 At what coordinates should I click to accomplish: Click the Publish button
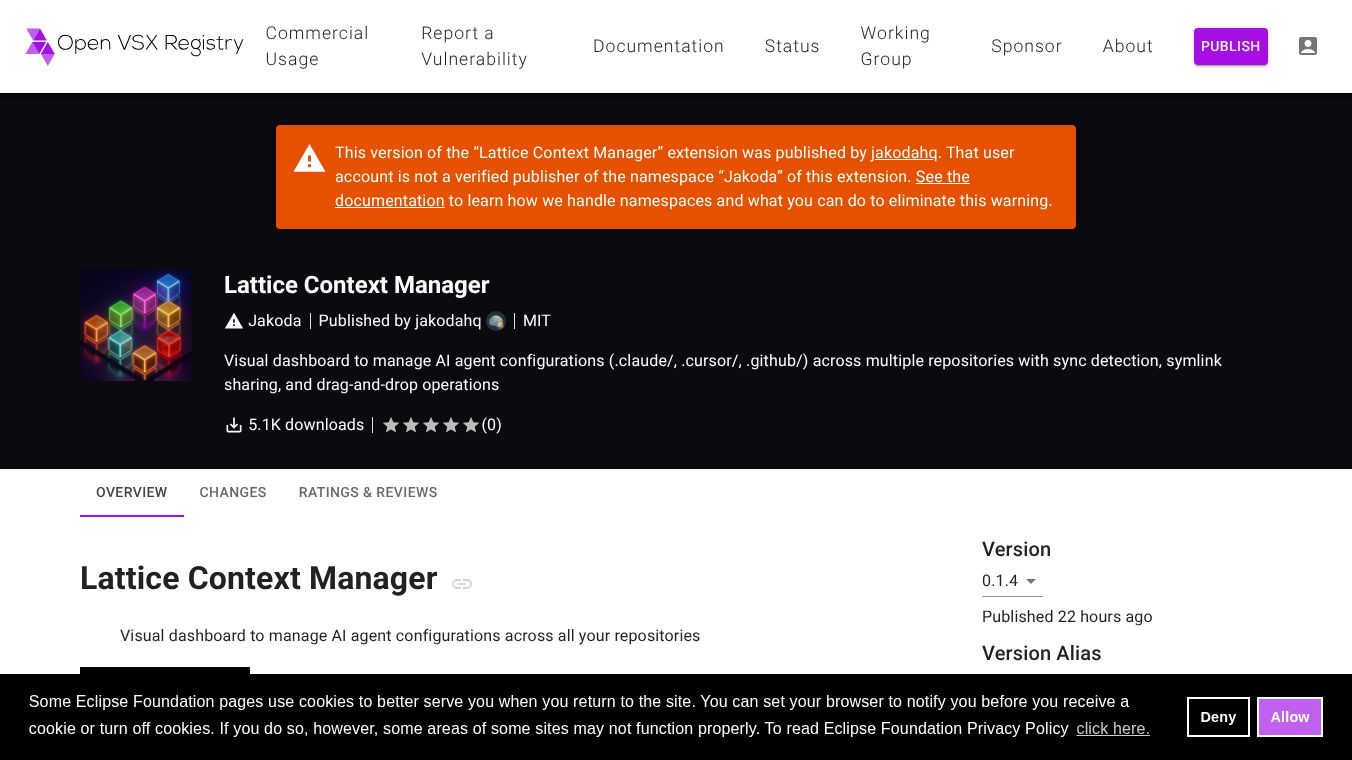[1231, 46]
